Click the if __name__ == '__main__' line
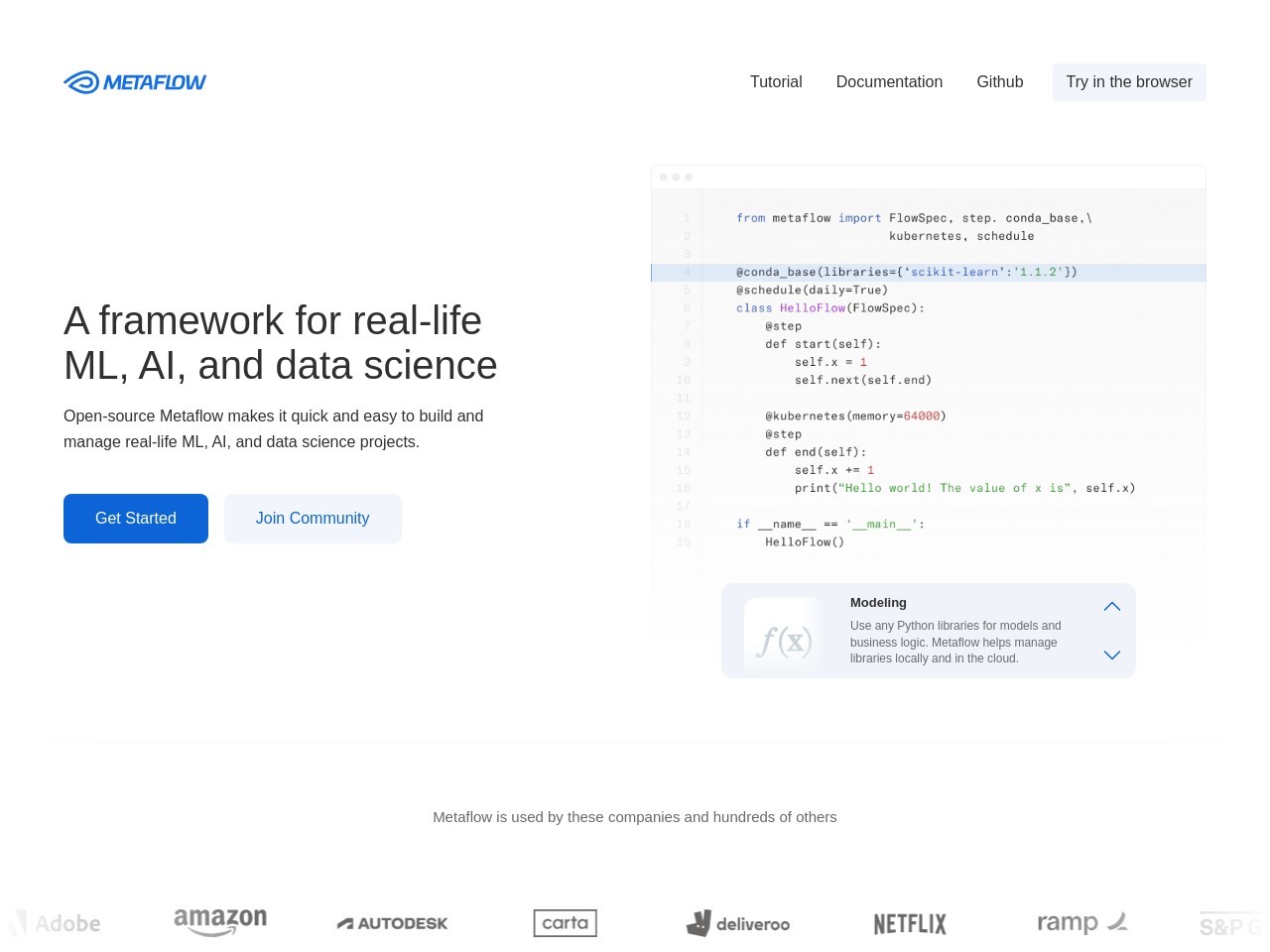Image resolution: width=1270 pixels, height=952 pixels. tap(830, 525)
